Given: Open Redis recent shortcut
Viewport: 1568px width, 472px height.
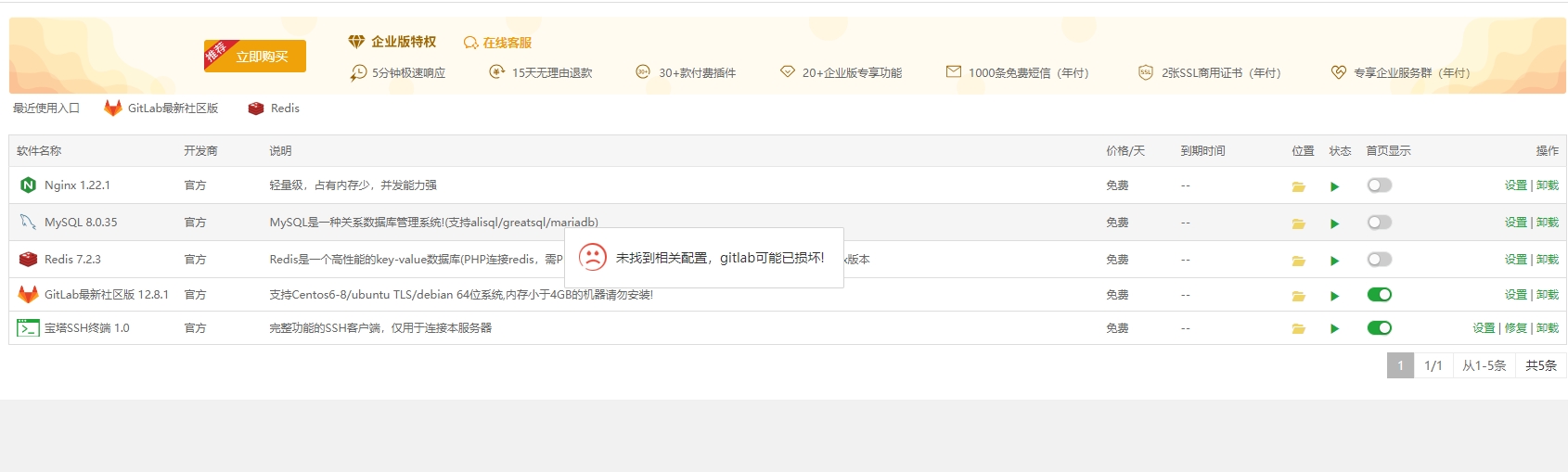Looking at the screenshot, I should point(274,108).
